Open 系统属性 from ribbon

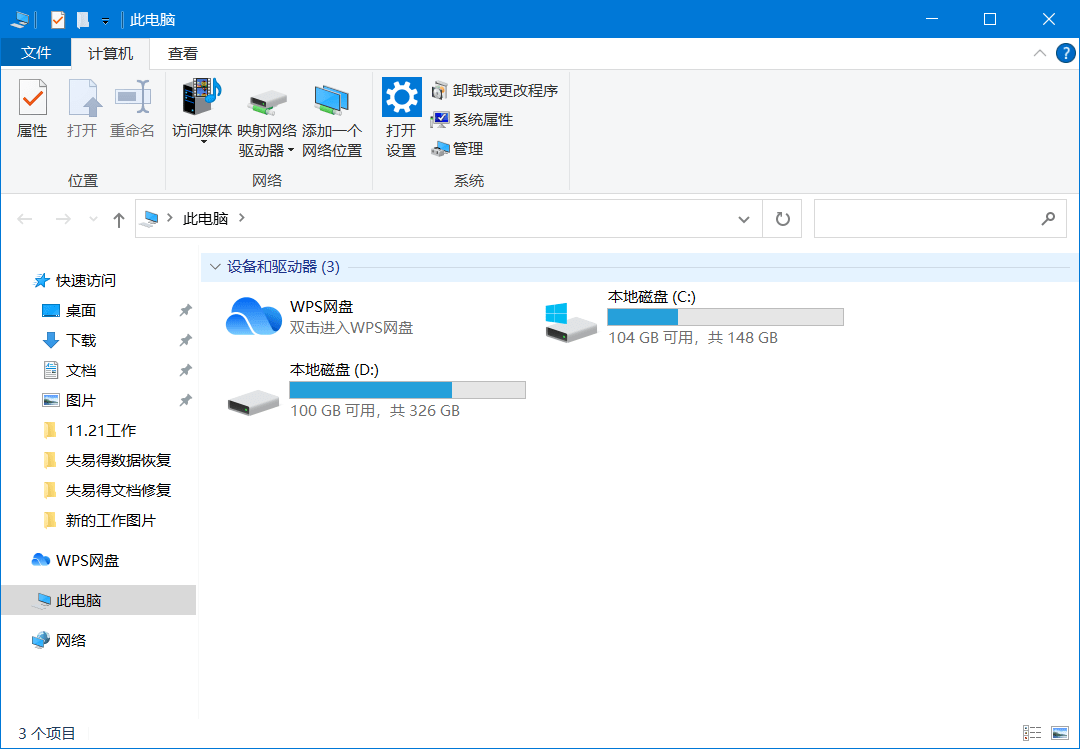[472, 120]
